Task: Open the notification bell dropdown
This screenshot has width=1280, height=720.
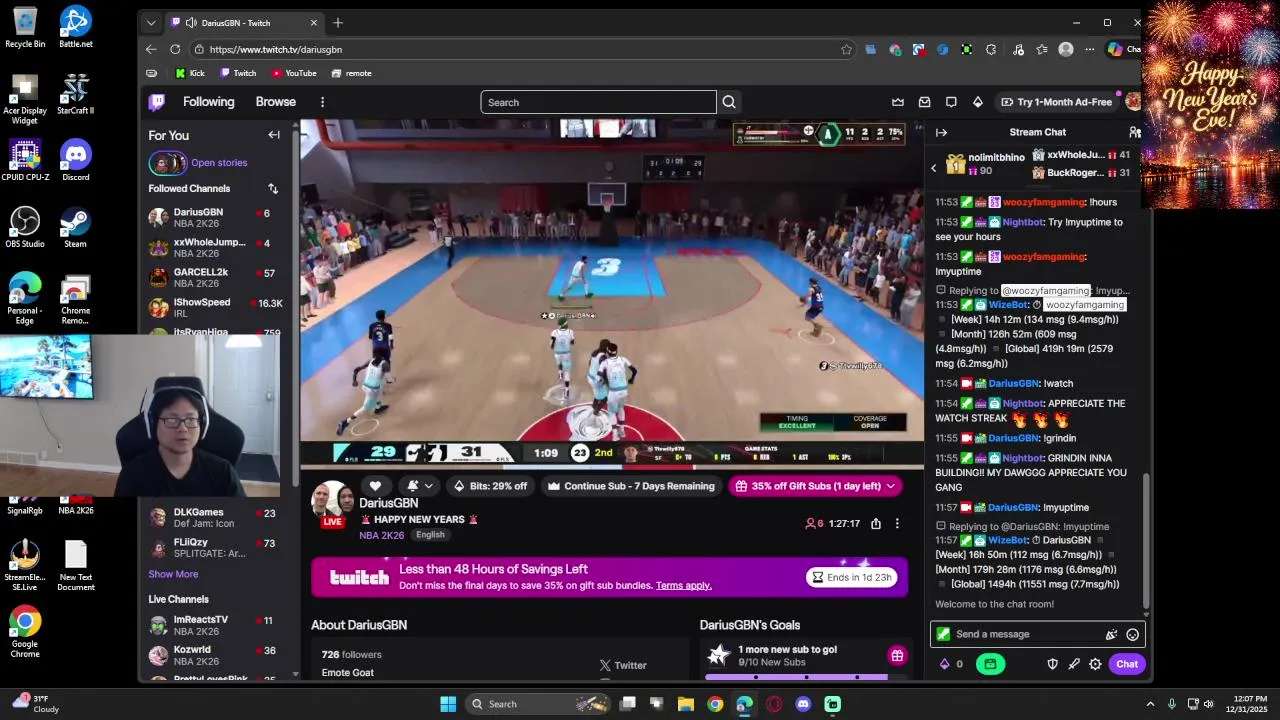Action: click(420, 486)
